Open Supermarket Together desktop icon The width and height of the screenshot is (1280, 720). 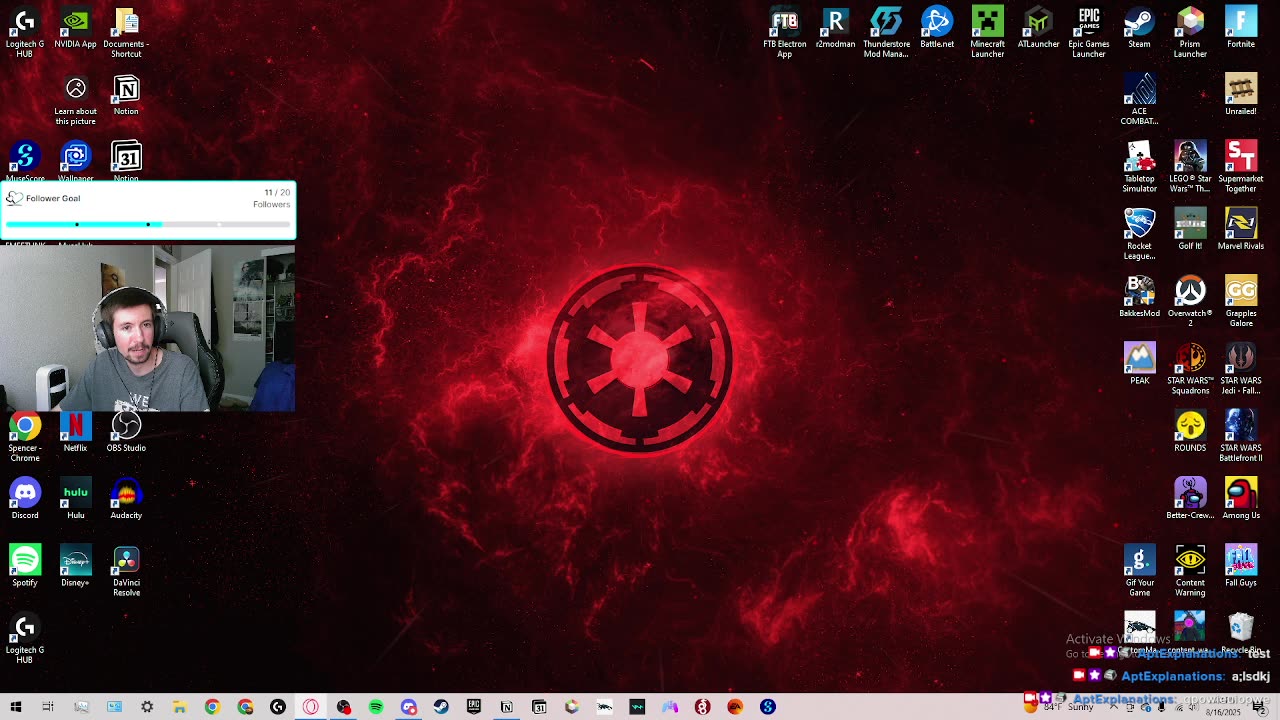tap(1241, 167)
